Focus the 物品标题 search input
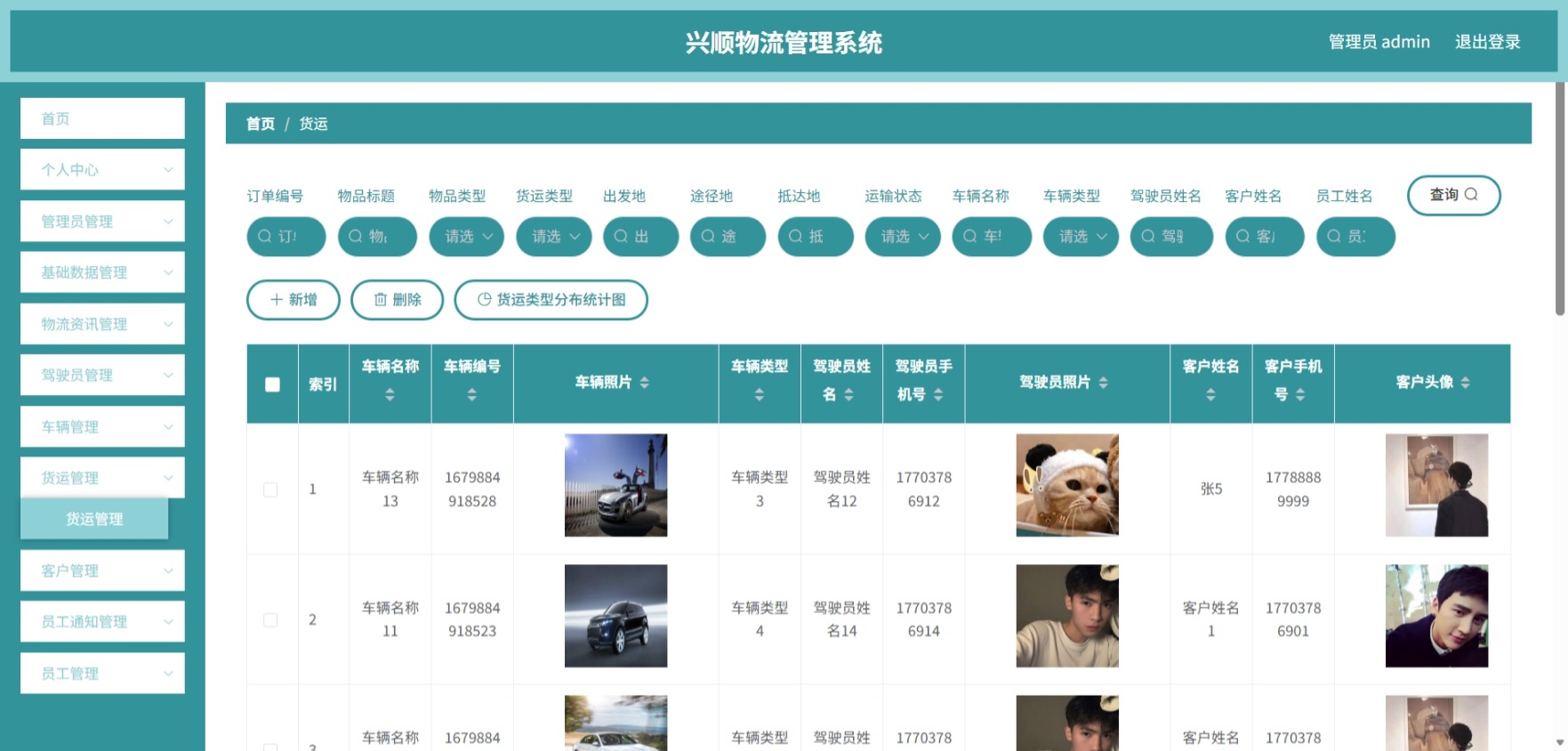The width and height of the screenshot is (1568, 751). point(377,237)
